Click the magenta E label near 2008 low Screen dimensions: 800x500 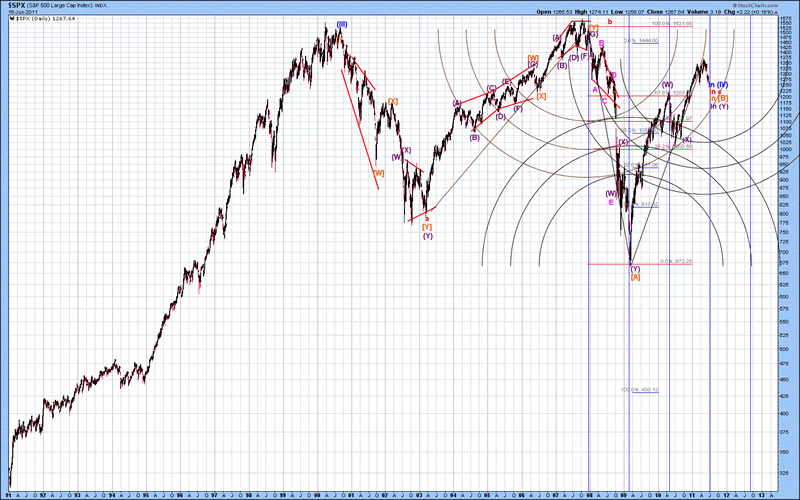[611, 202]
